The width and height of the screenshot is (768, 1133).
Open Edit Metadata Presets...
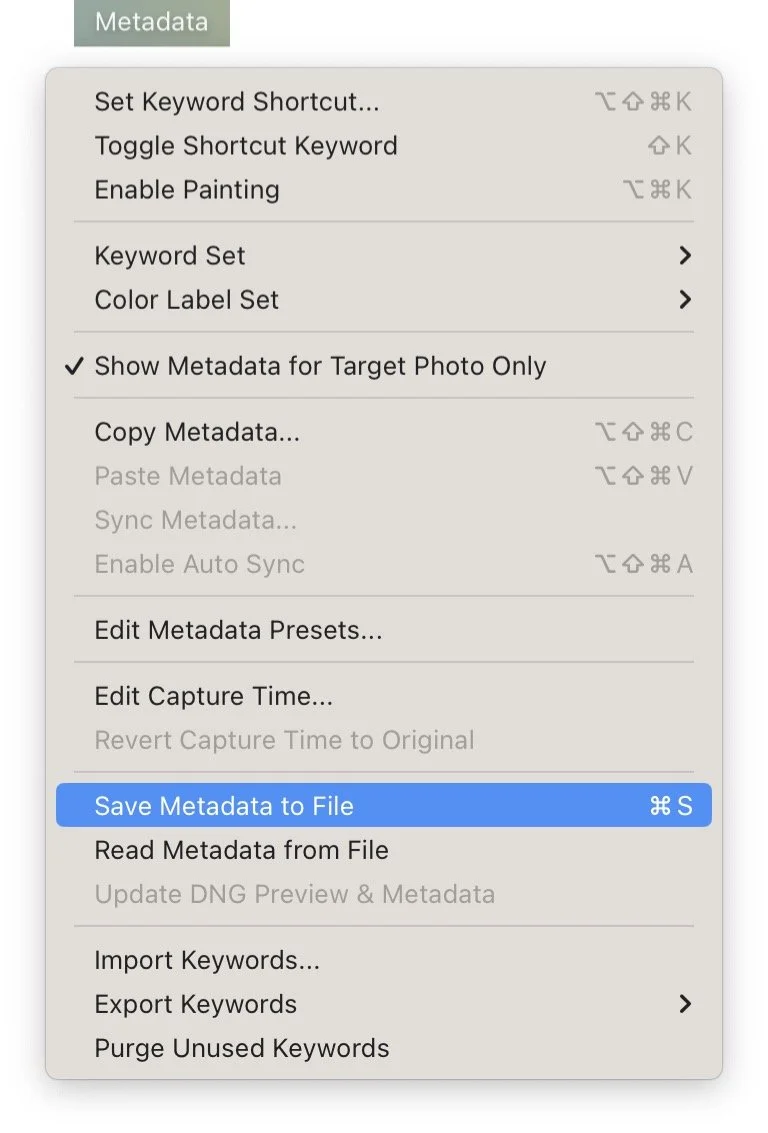tap(238, 630)
